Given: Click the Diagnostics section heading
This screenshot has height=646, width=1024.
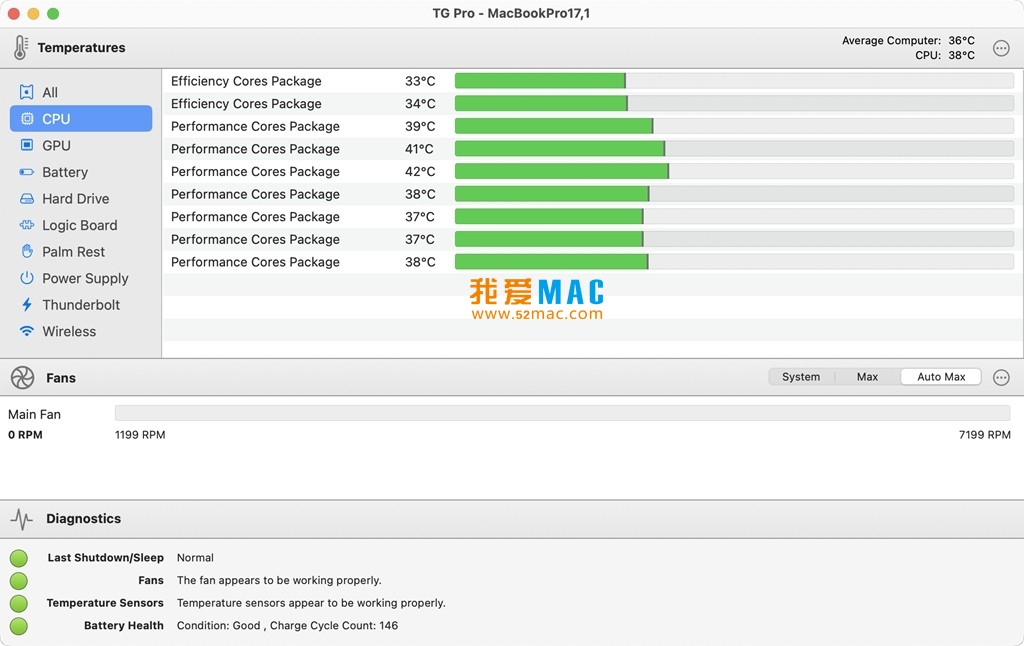Looking at the screenshot, I should [84, 519].
